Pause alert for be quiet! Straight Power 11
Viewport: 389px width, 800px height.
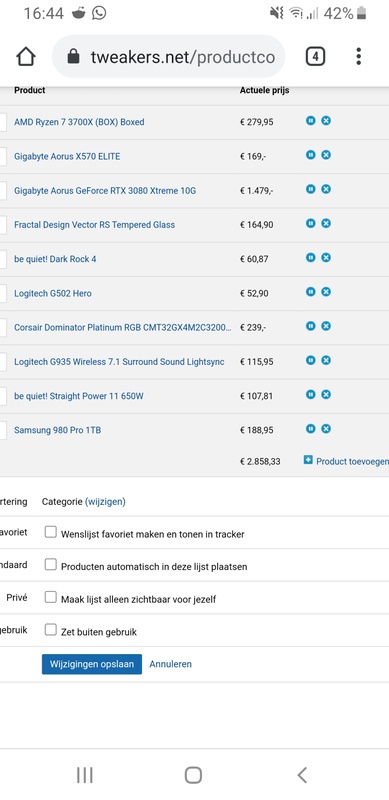pyautogui.click(x=310, y=394)
